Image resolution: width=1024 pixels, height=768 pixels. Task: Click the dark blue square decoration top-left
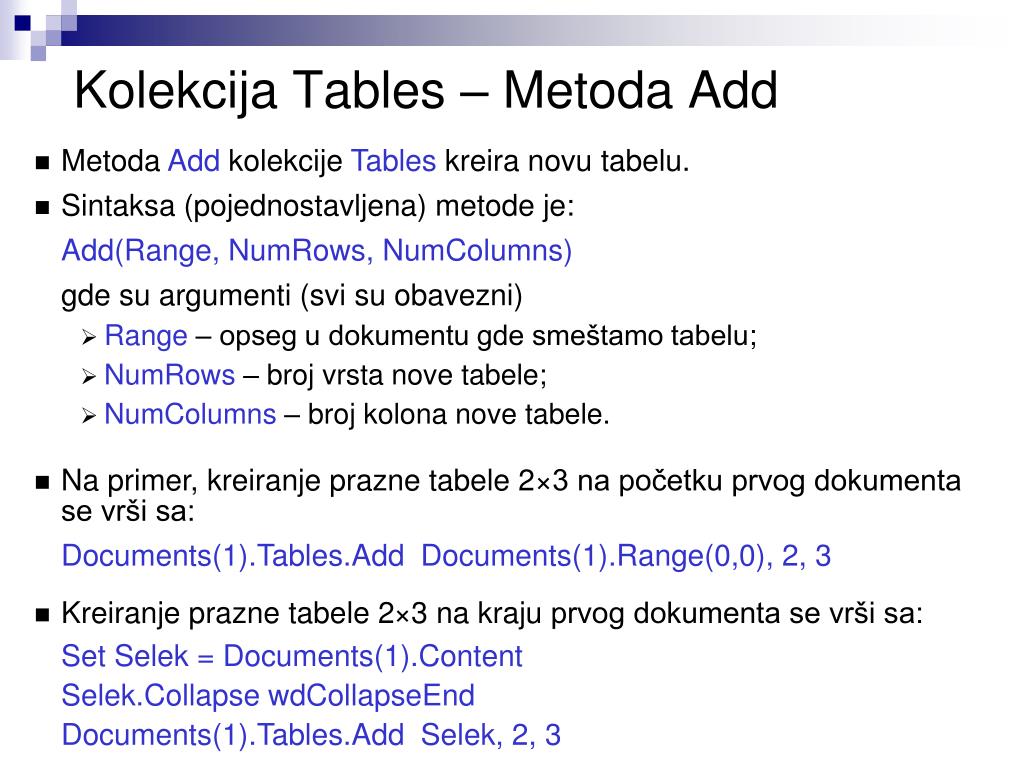click(22, 23)
